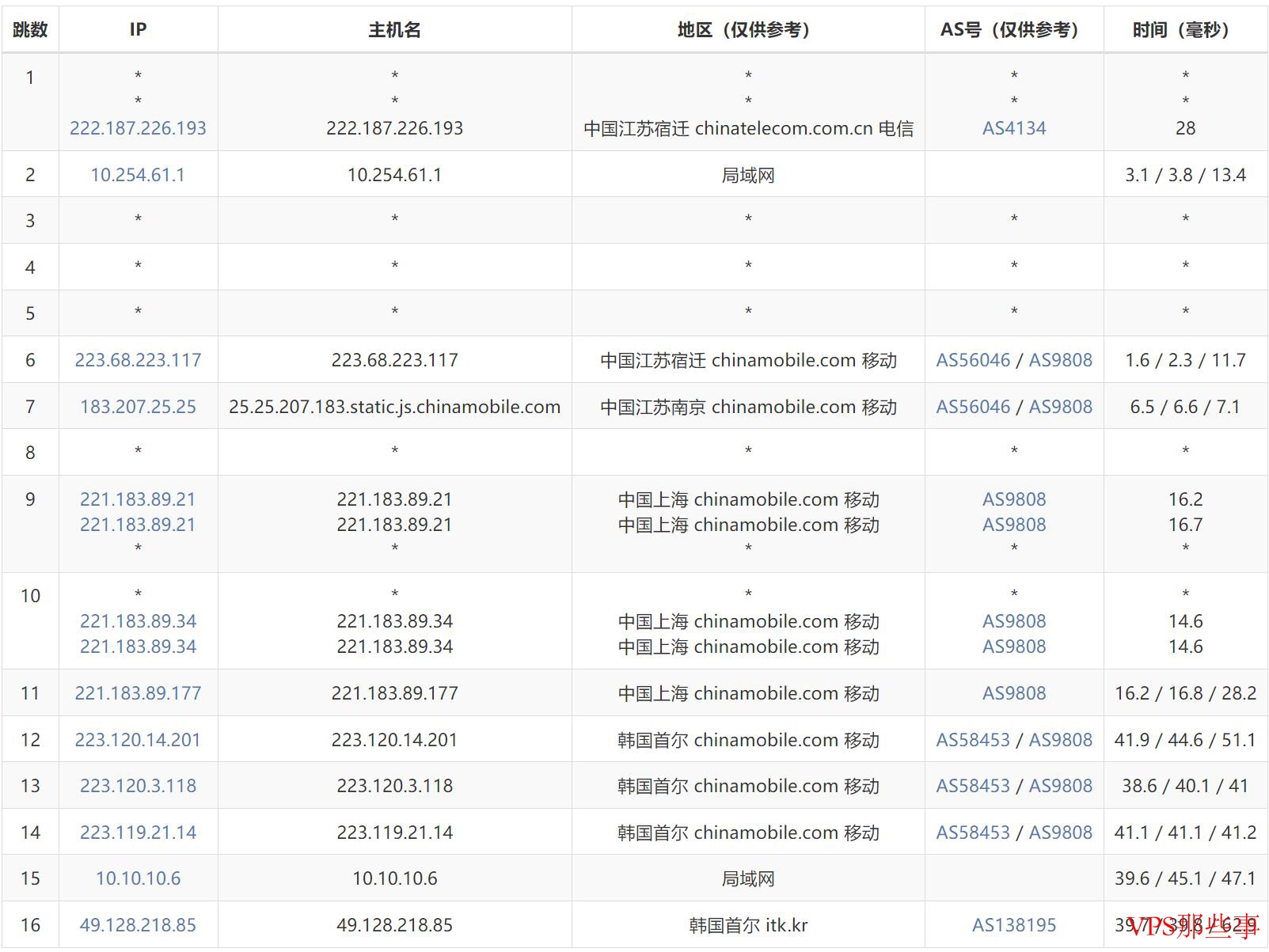Select 局域网 in the hop 15 row
This screenshot has height=952, width=1269.
coord(748,878)
